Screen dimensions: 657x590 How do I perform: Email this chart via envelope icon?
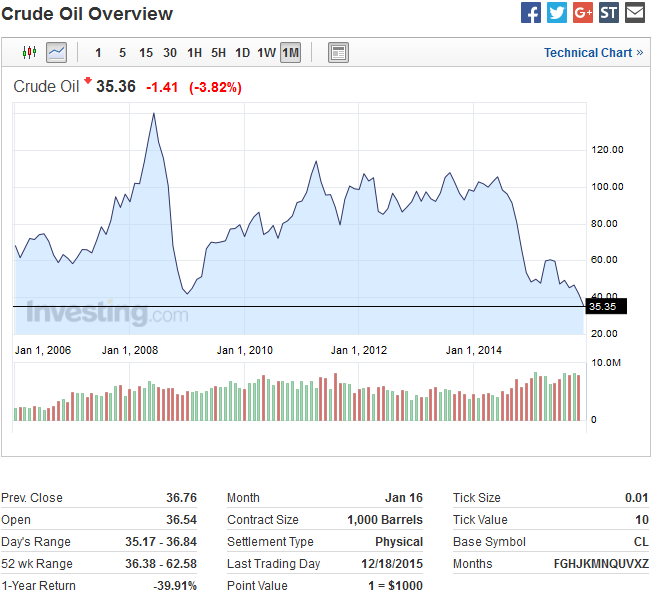point(635,13)
